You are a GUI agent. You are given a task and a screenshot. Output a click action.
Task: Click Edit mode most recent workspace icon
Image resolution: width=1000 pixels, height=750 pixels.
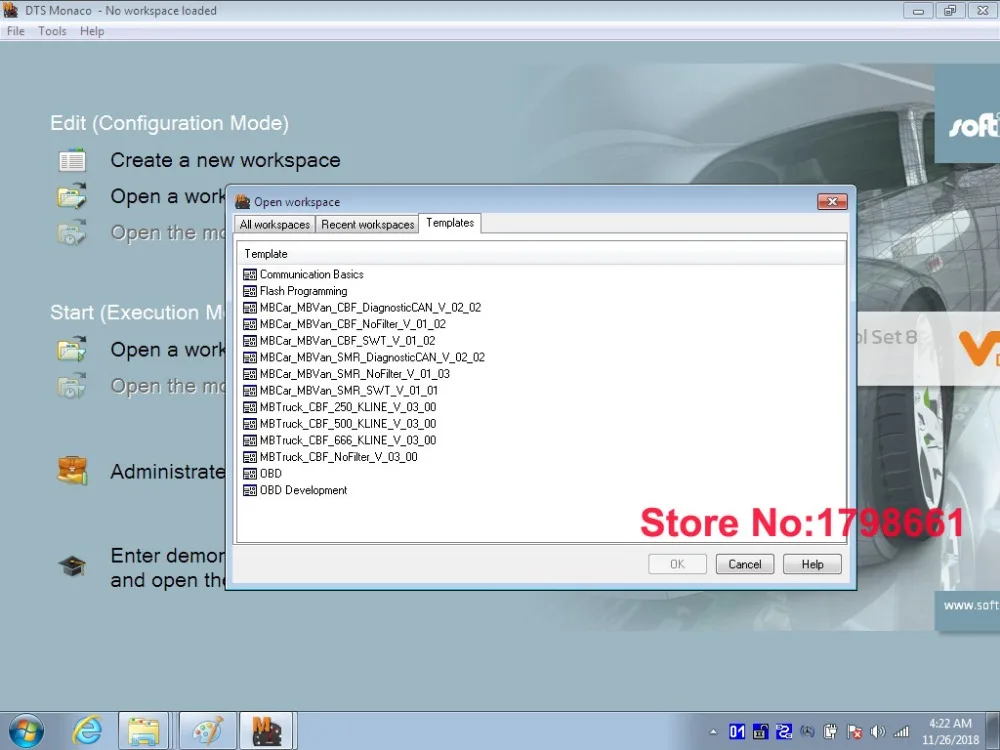72,233
